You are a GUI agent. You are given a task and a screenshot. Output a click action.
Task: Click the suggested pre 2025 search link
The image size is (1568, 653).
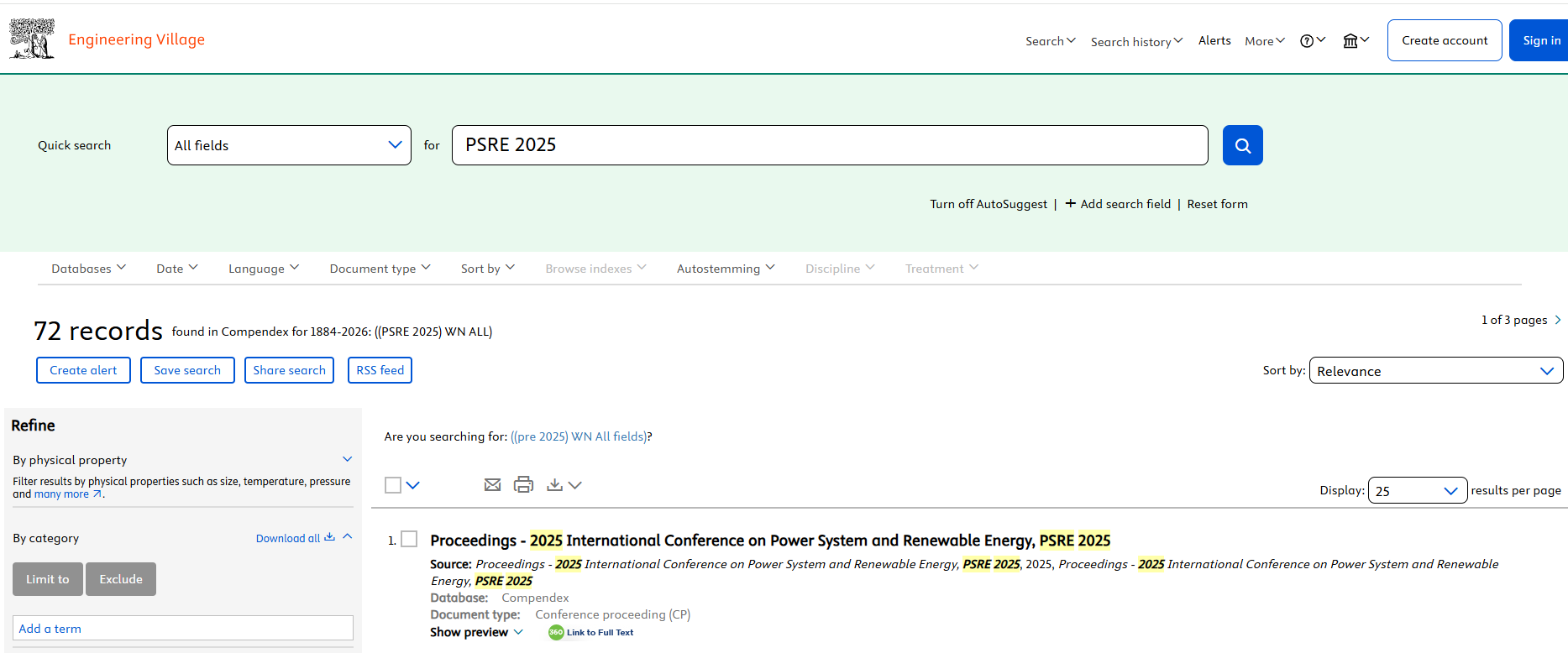(x=579, y=436)
